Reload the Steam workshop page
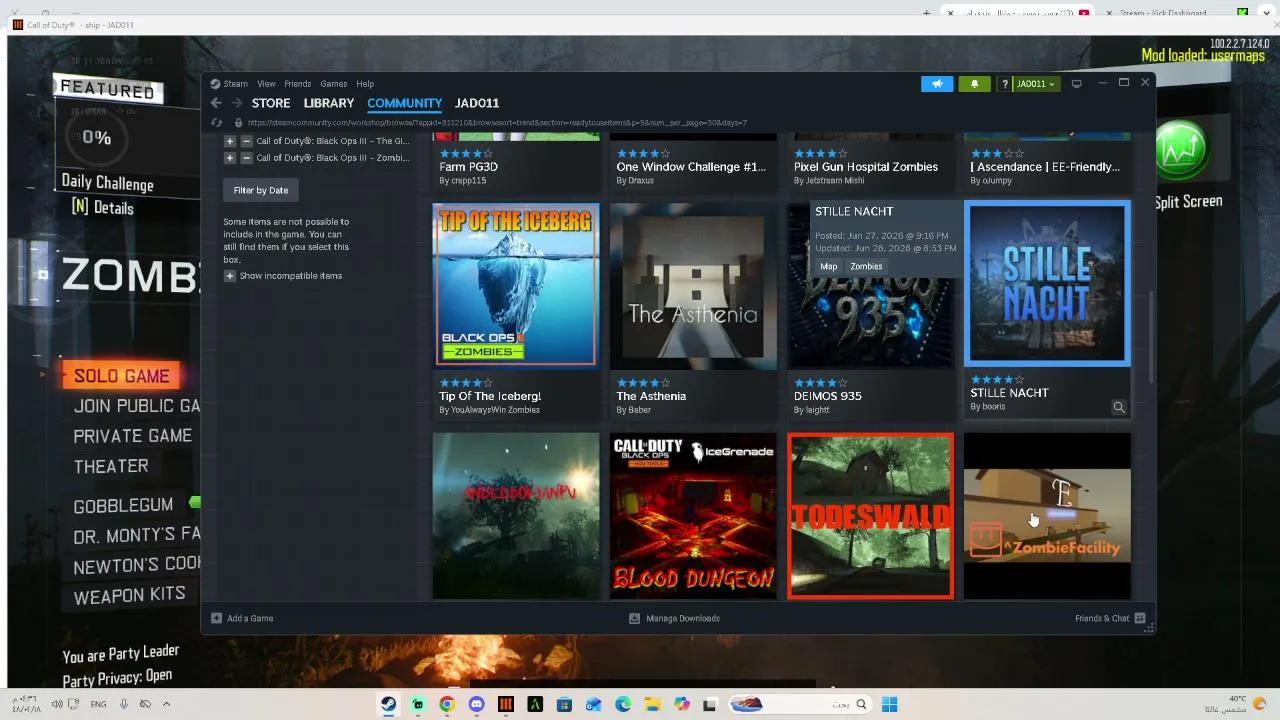Screen dimensions: 1280x720 216,123
